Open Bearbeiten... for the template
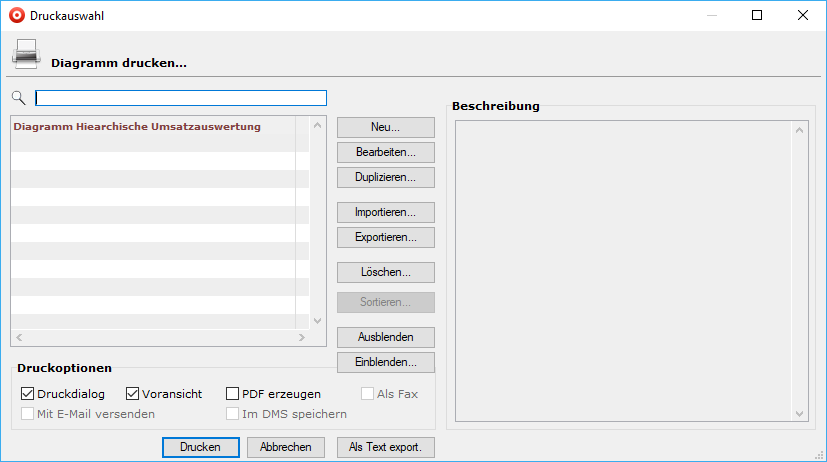The height and width of the screenshot is (462, 827). click(386, 153)
